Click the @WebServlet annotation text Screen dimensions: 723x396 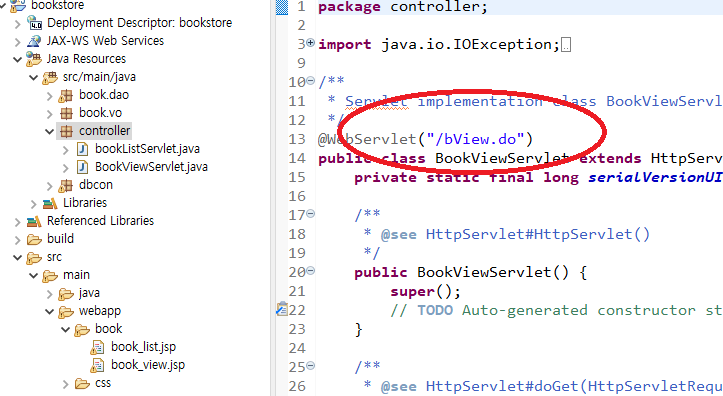click(367, 139)
